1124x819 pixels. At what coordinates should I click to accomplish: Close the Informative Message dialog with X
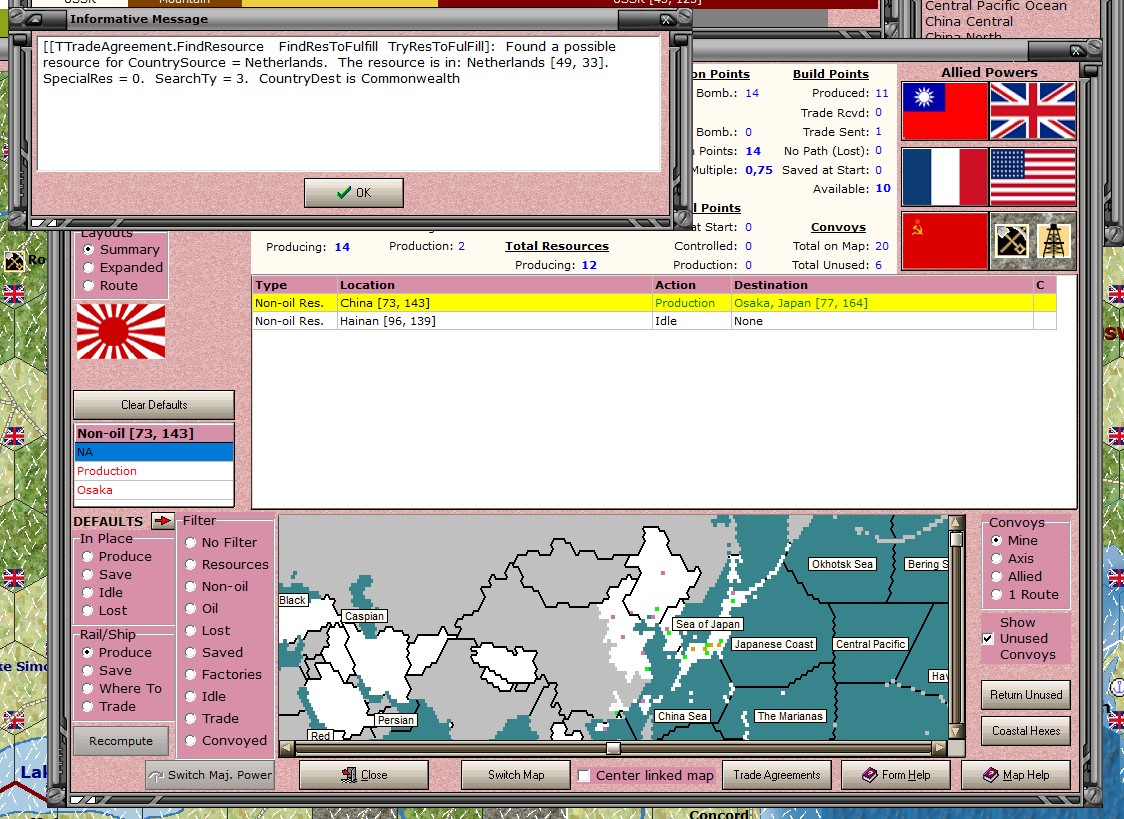(x=666, y=20)
